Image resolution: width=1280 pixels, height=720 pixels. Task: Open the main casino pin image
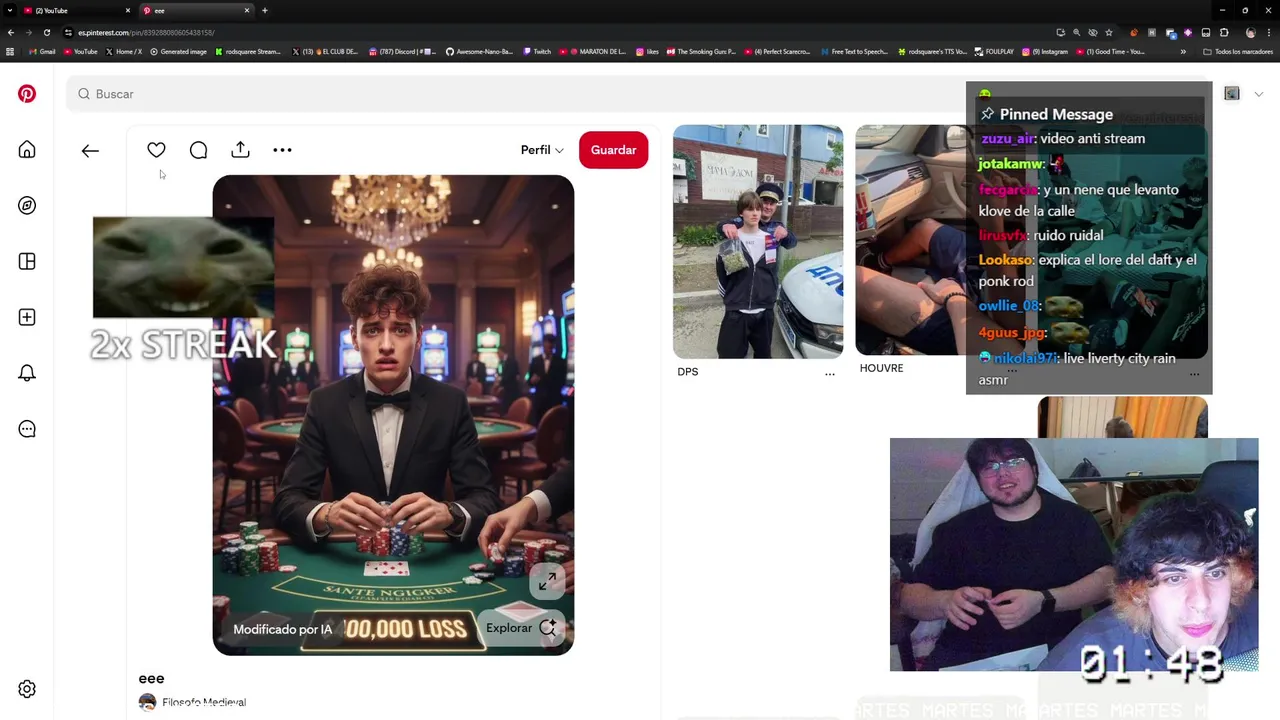pos(393,415)
